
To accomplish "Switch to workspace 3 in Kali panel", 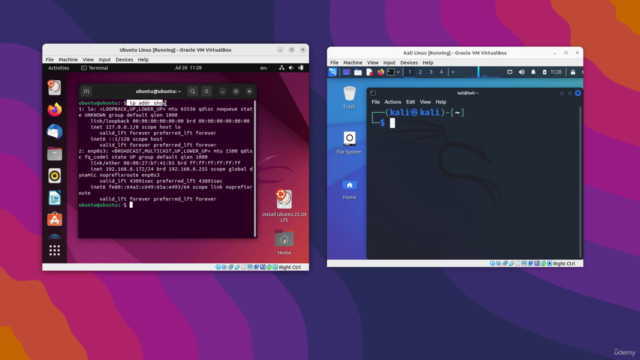I will coord(431,72).
